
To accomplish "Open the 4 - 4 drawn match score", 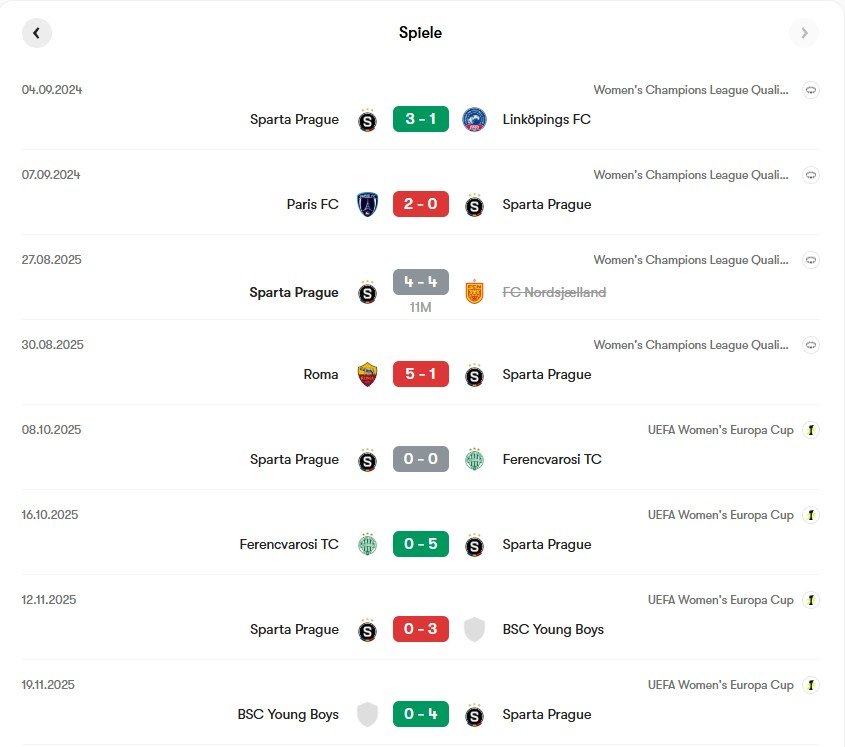I will (421, 283).
